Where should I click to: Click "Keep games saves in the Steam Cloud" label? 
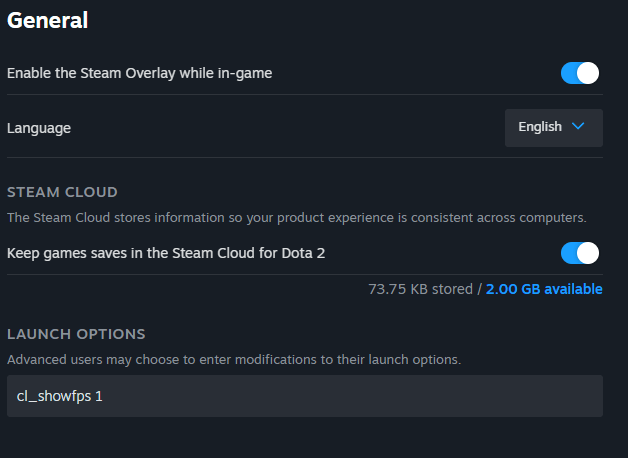[x=166, y=253]
